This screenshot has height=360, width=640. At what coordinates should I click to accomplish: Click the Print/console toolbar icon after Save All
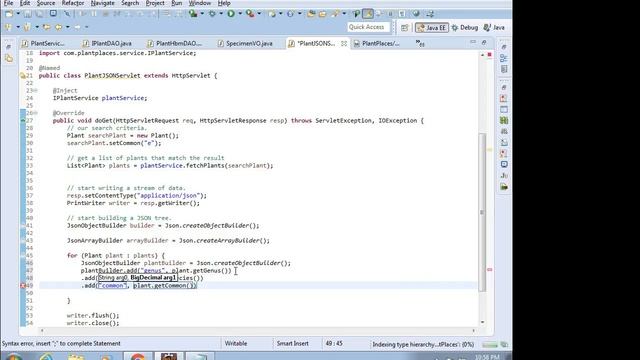(x=53, y=14)
